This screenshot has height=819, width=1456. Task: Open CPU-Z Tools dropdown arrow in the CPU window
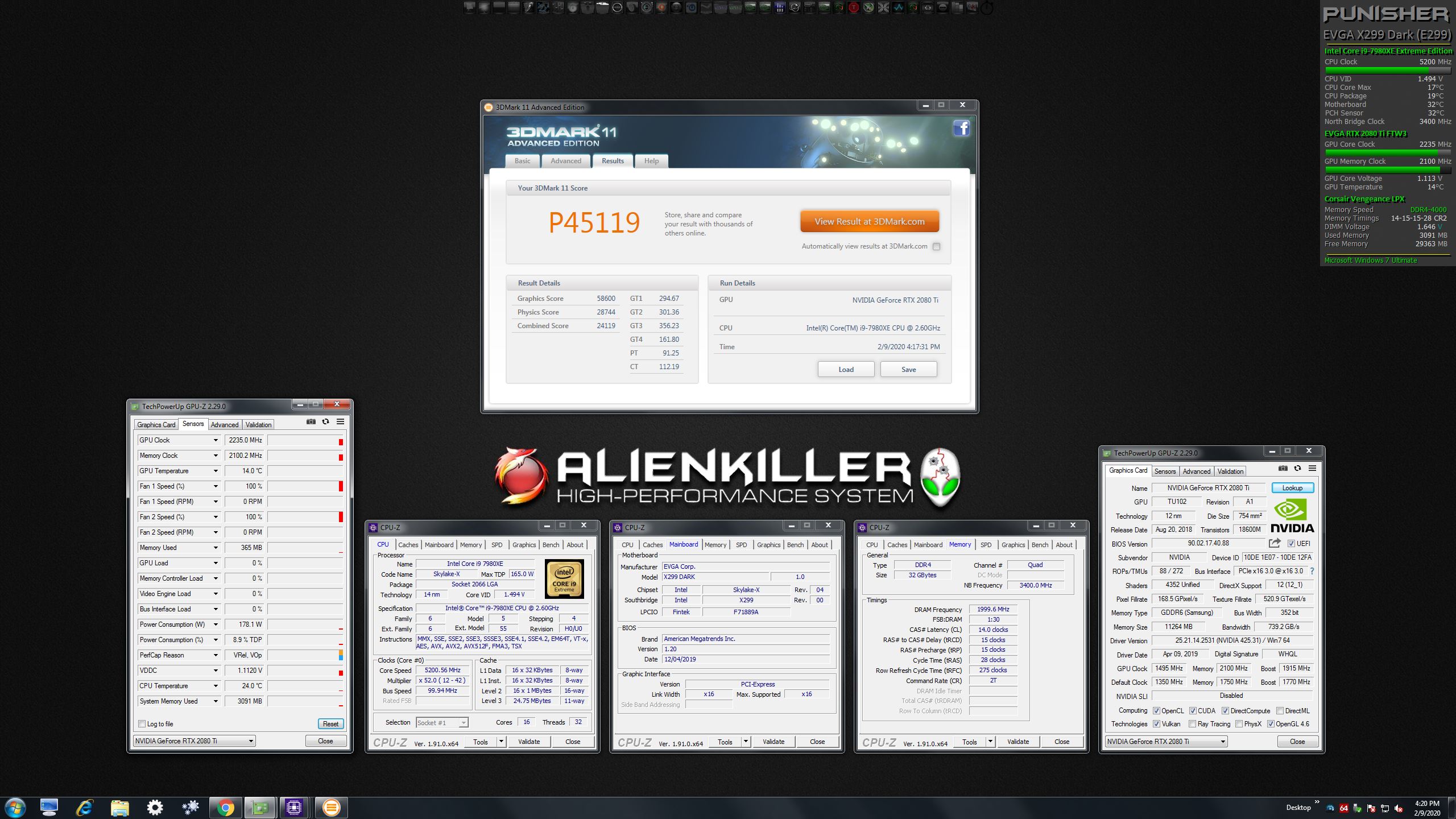[x=501, y=742]
